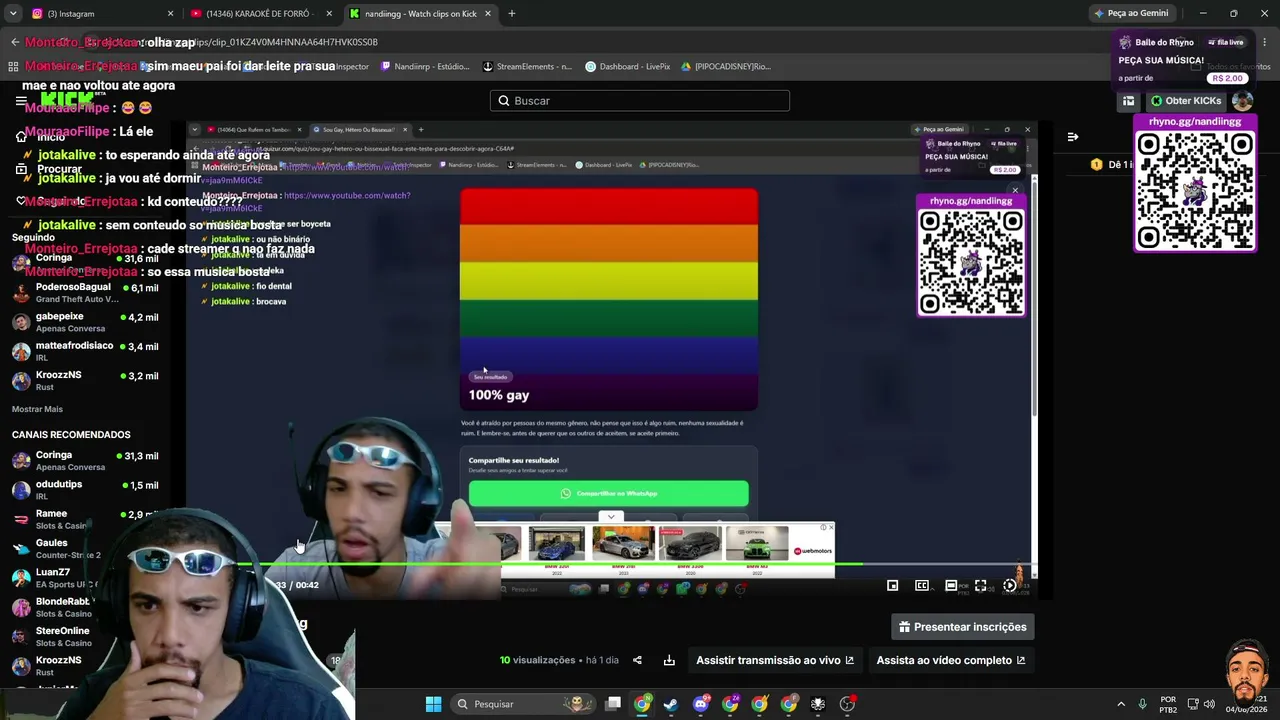
Task: Close the Instagram tab
Action: tap(170, 14)
